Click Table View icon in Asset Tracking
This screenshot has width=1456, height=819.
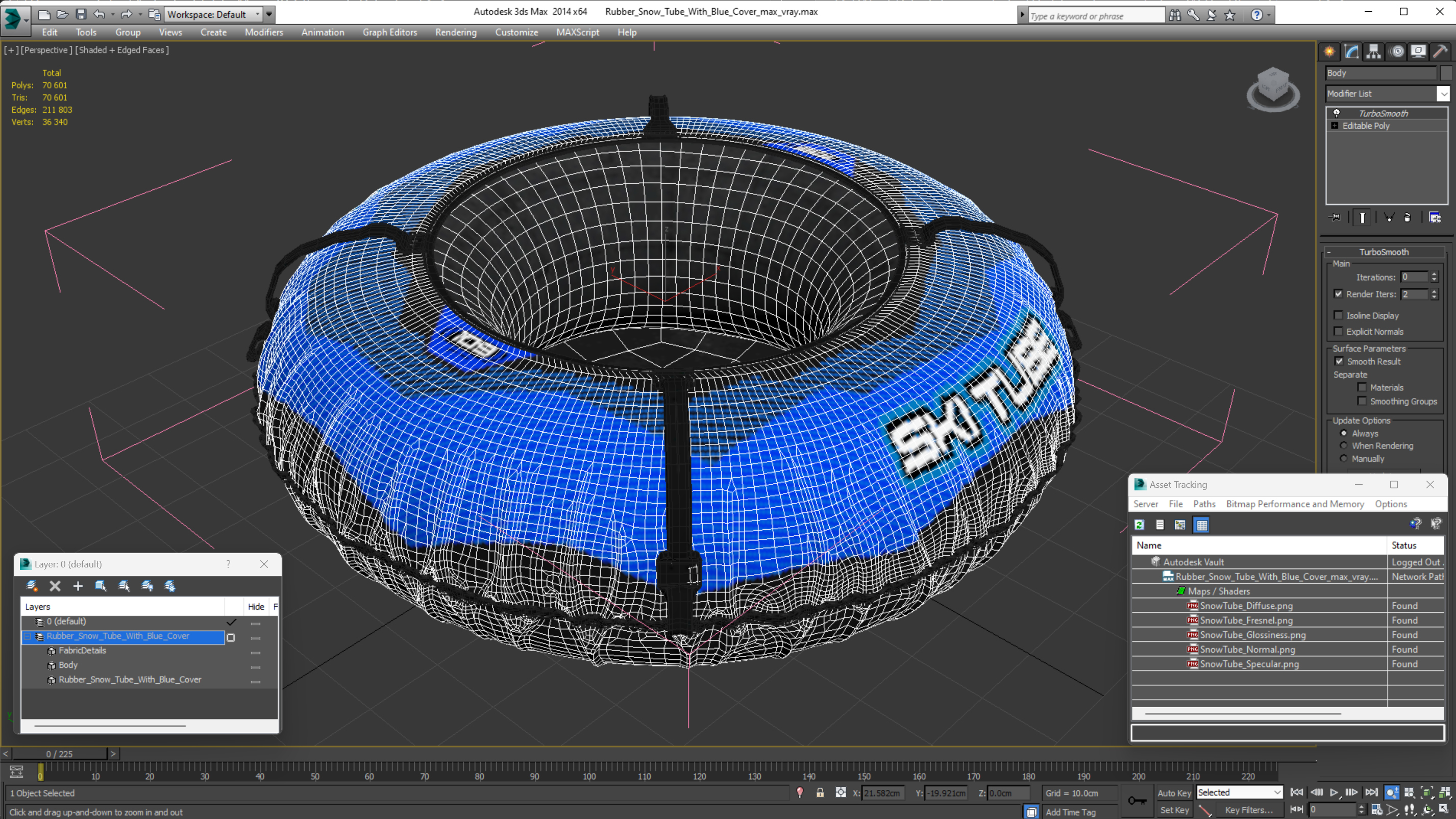point(1202,525)
